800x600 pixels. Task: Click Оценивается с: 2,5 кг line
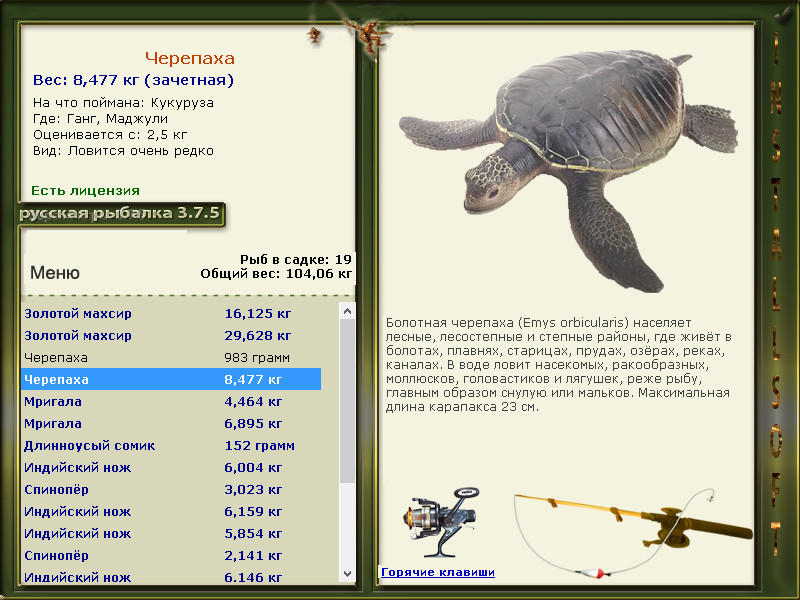tap(110, 135)
